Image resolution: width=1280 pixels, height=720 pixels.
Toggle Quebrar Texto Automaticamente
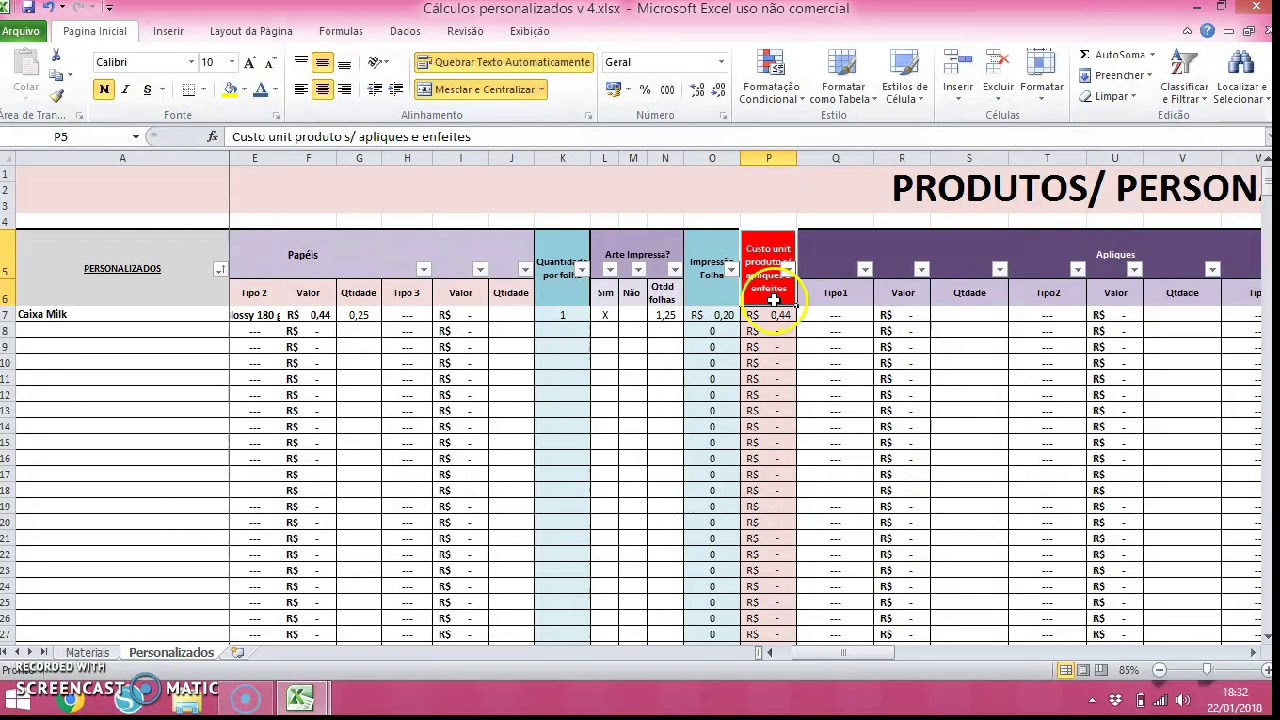504,62
